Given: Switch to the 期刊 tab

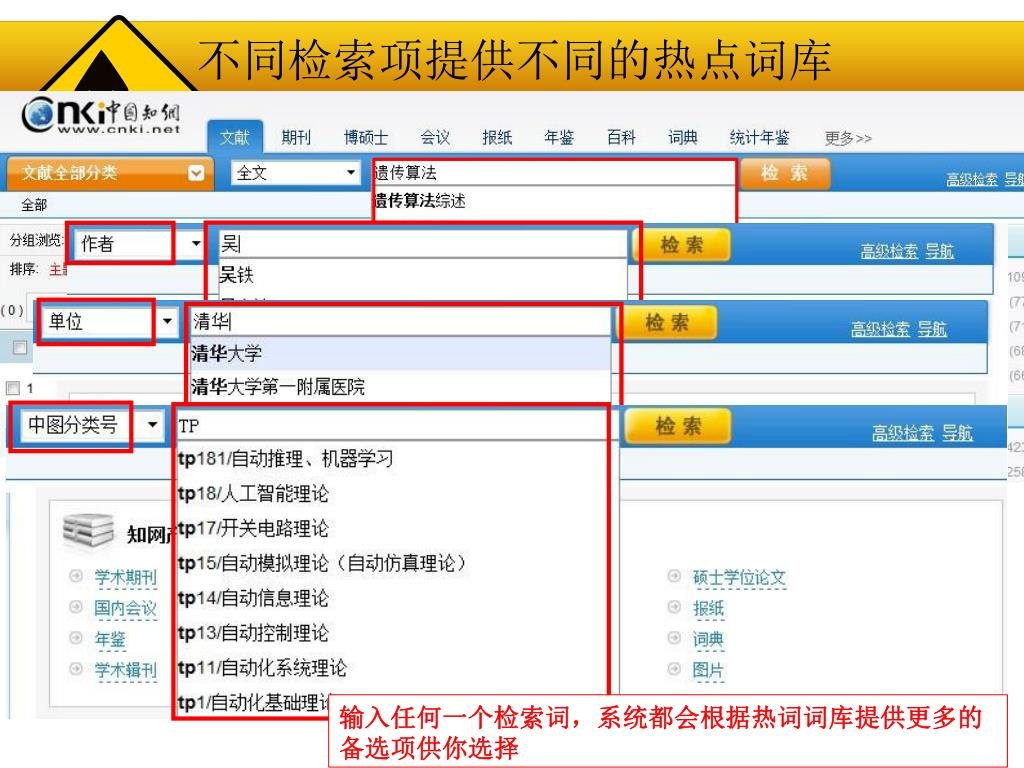Looking at the screenshot, I should pyautogui.click(x=296, y=138).
